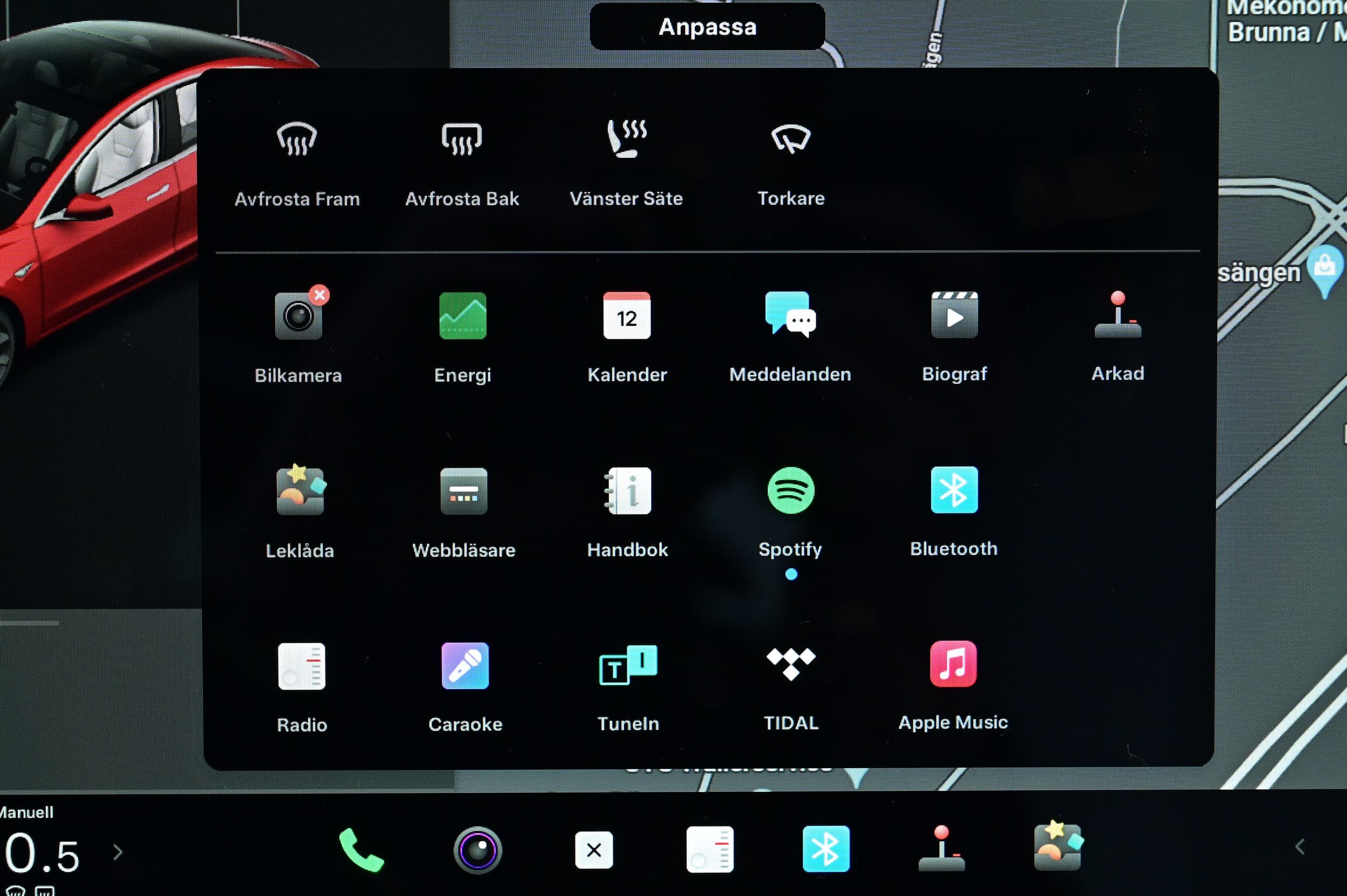This screenshot has width=1347, height=896.
Task: Increase temperature with right chevron near 0.5
Action: click(x=117, y=852)
